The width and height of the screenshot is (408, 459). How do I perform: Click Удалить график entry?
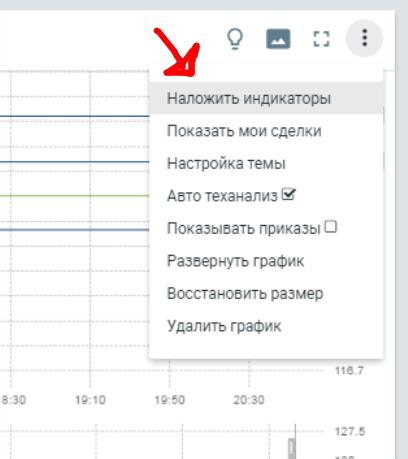[266, 326]
